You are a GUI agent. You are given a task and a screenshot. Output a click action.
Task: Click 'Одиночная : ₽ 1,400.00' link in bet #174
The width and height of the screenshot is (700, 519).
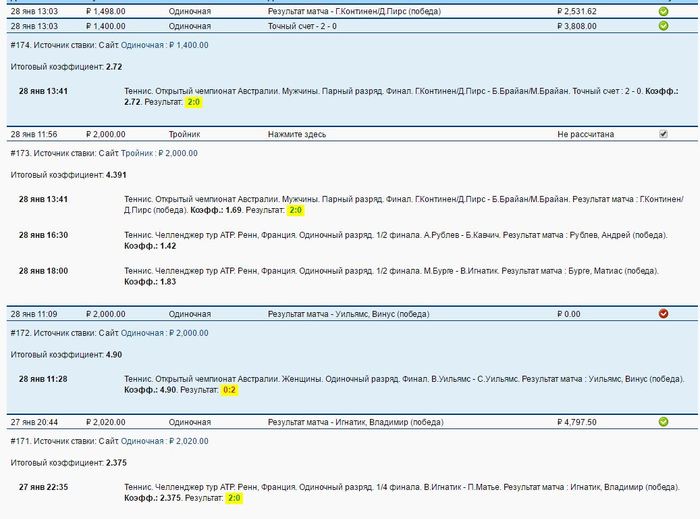pos(164,45)
